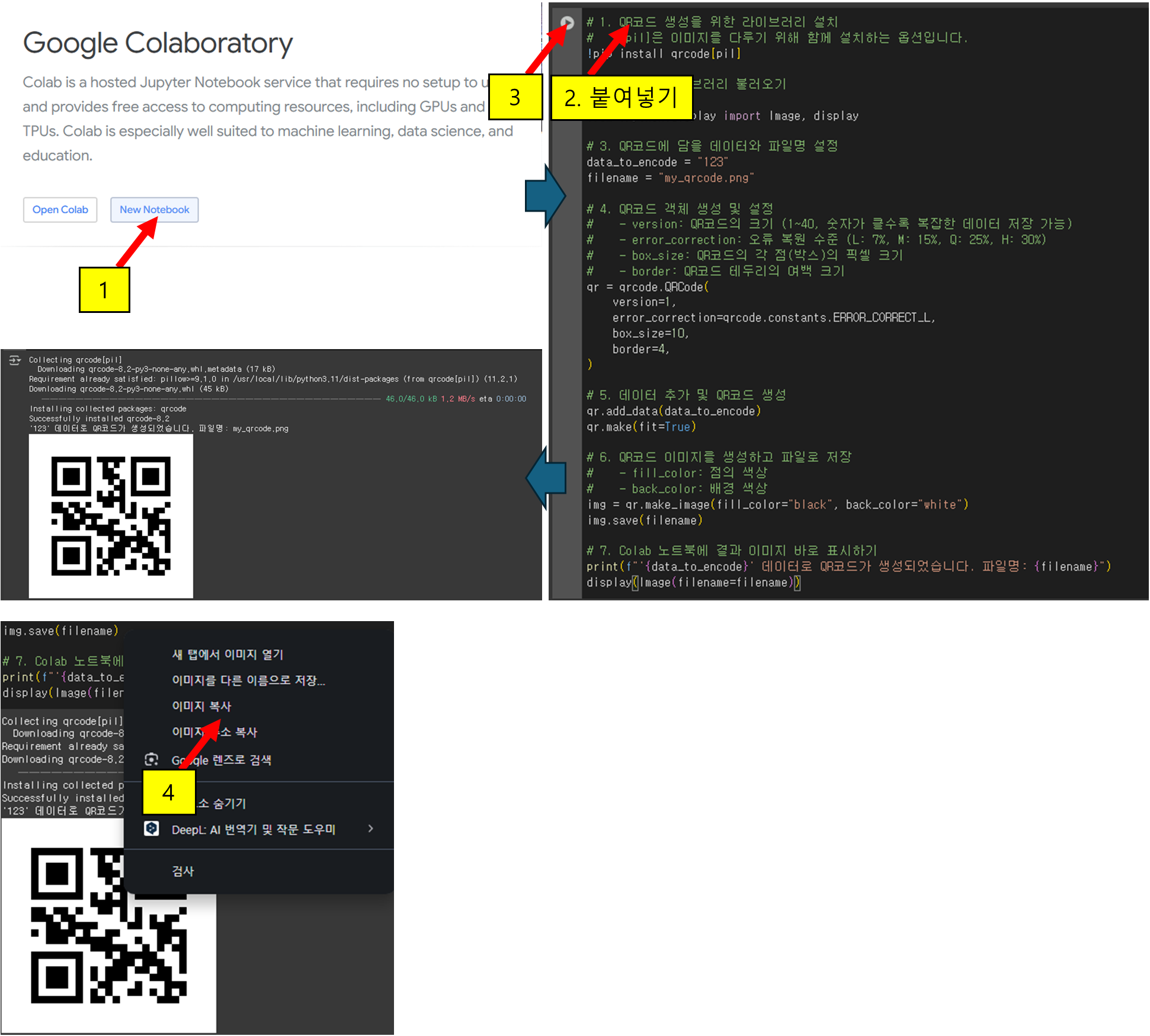Click the DeepL extension icon
Image resolution: width=1150 pixels, height=1036 pixels.
tap(152, 829)
